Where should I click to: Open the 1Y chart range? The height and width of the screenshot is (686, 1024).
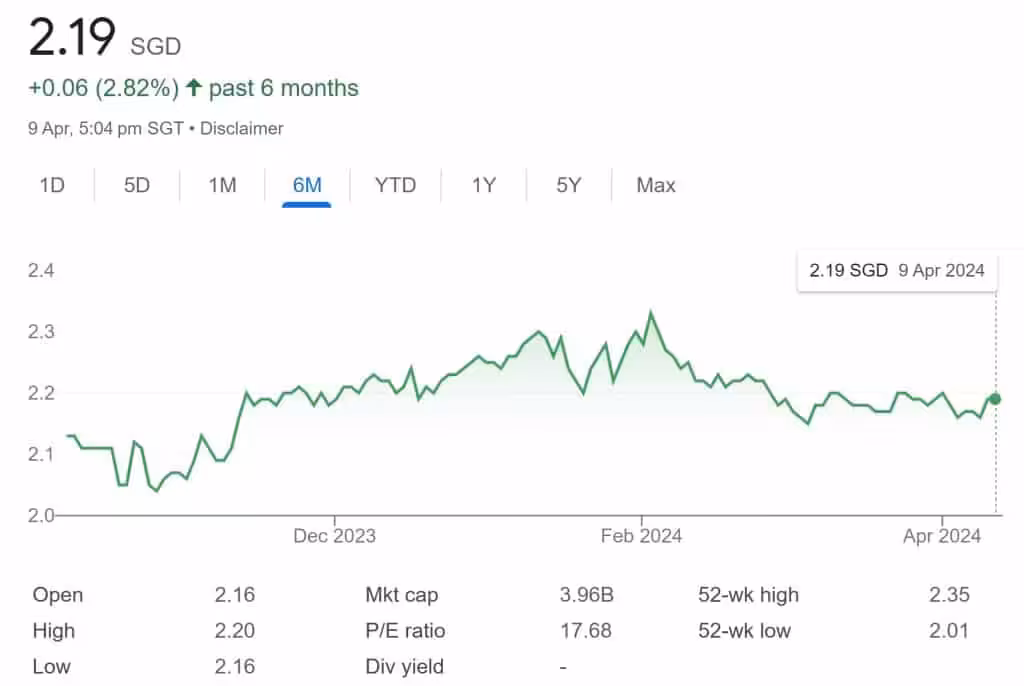[x=484, y=186]
